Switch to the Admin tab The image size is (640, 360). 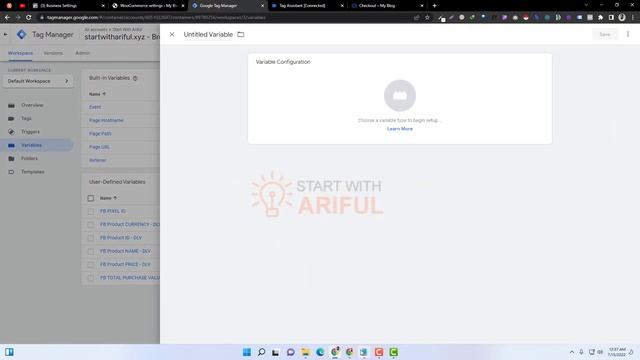tap(82, 53)
